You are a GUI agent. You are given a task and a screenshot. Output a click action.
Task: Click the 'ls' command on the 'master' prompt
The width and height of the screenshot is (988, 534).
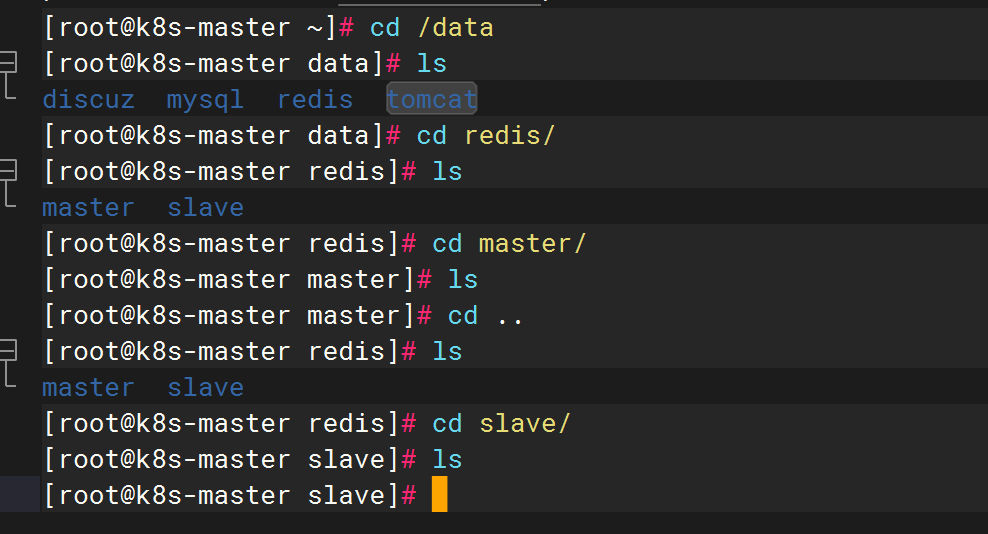pos(462,279)
